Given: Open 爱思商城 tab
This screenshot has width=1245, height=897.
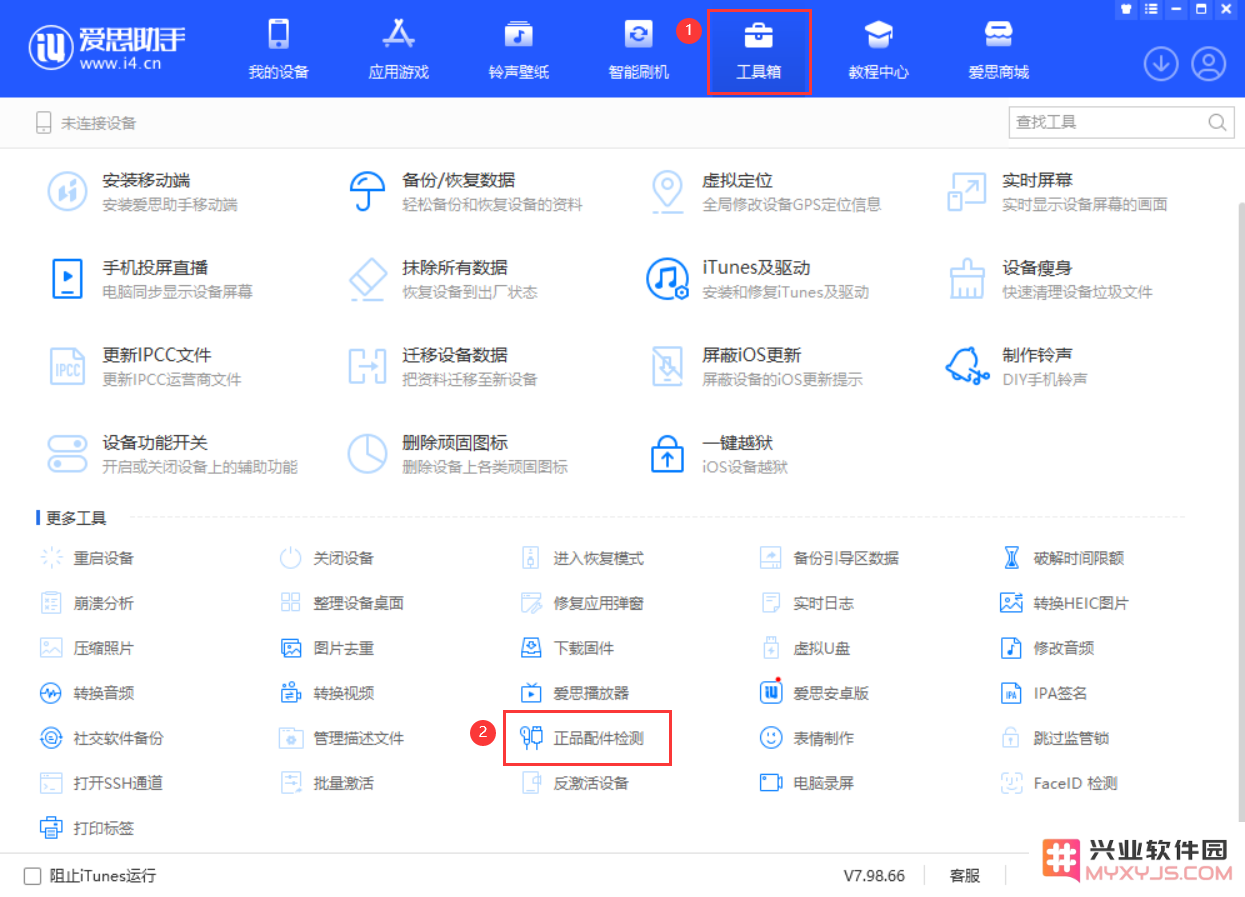Looking at the screenshot, I should [x=998, y=50].
